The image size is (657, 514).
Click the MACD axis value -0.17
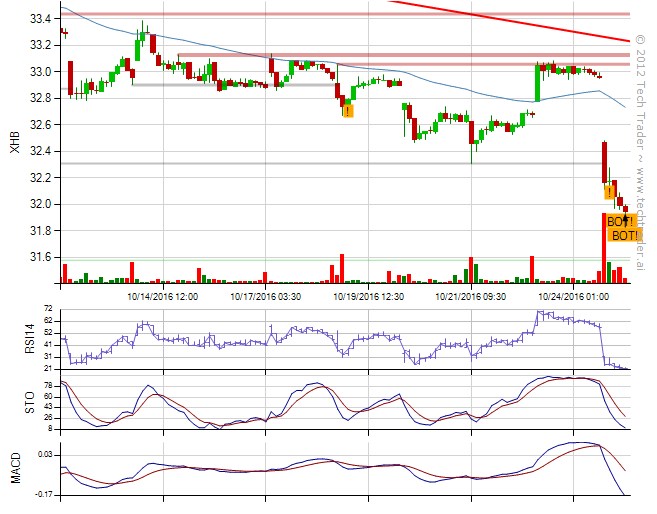(43, 493)
